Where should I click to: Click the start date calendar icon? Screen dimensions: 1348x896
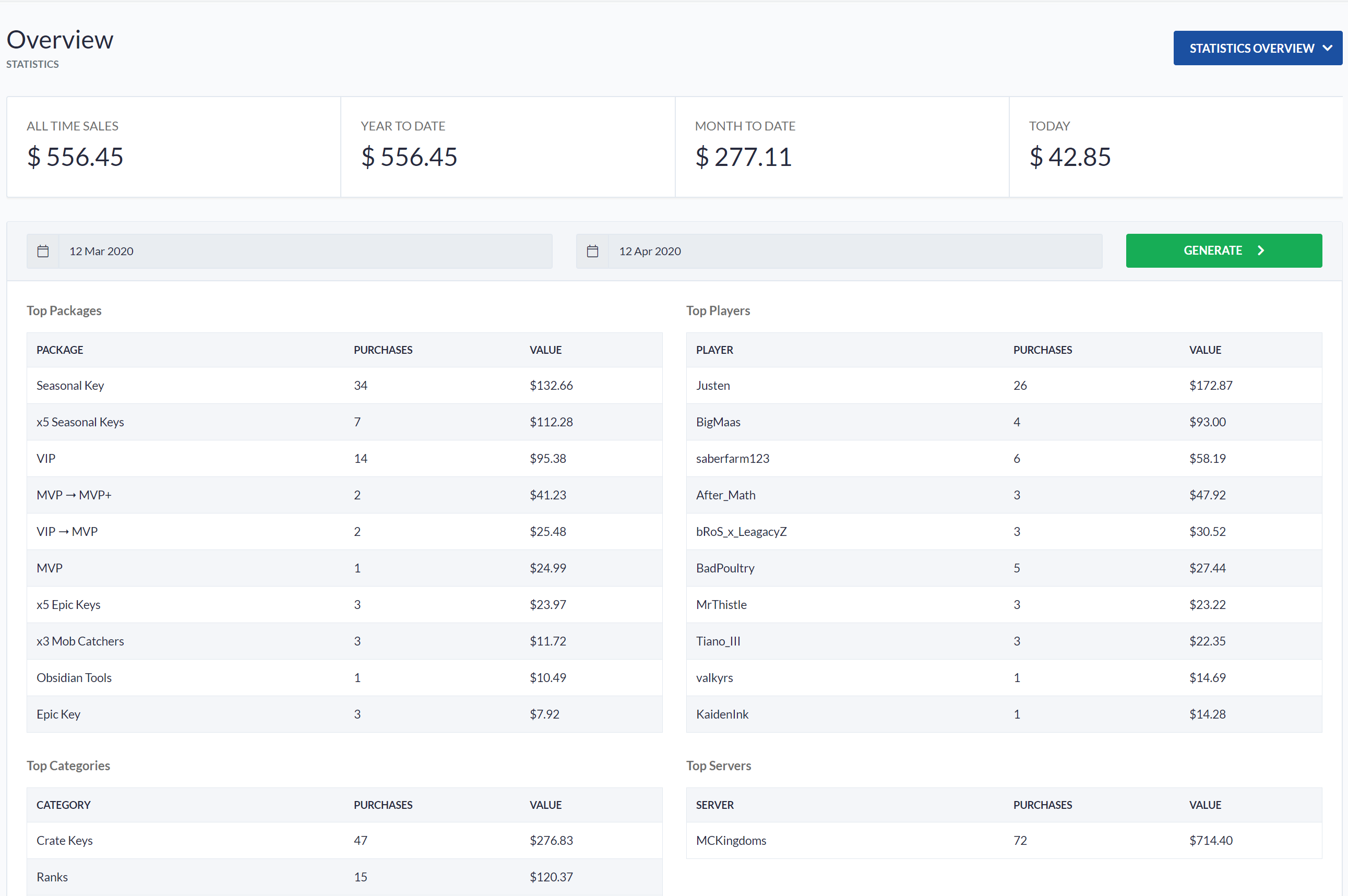point(43,251)
